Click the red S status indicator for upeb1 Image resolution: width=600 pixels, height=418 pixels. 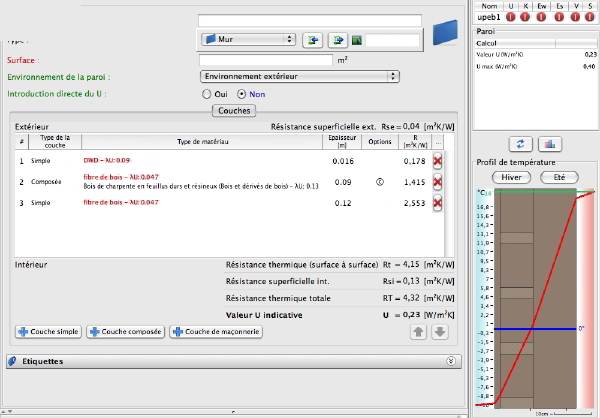pyautogui.click(x=590, y=17)
